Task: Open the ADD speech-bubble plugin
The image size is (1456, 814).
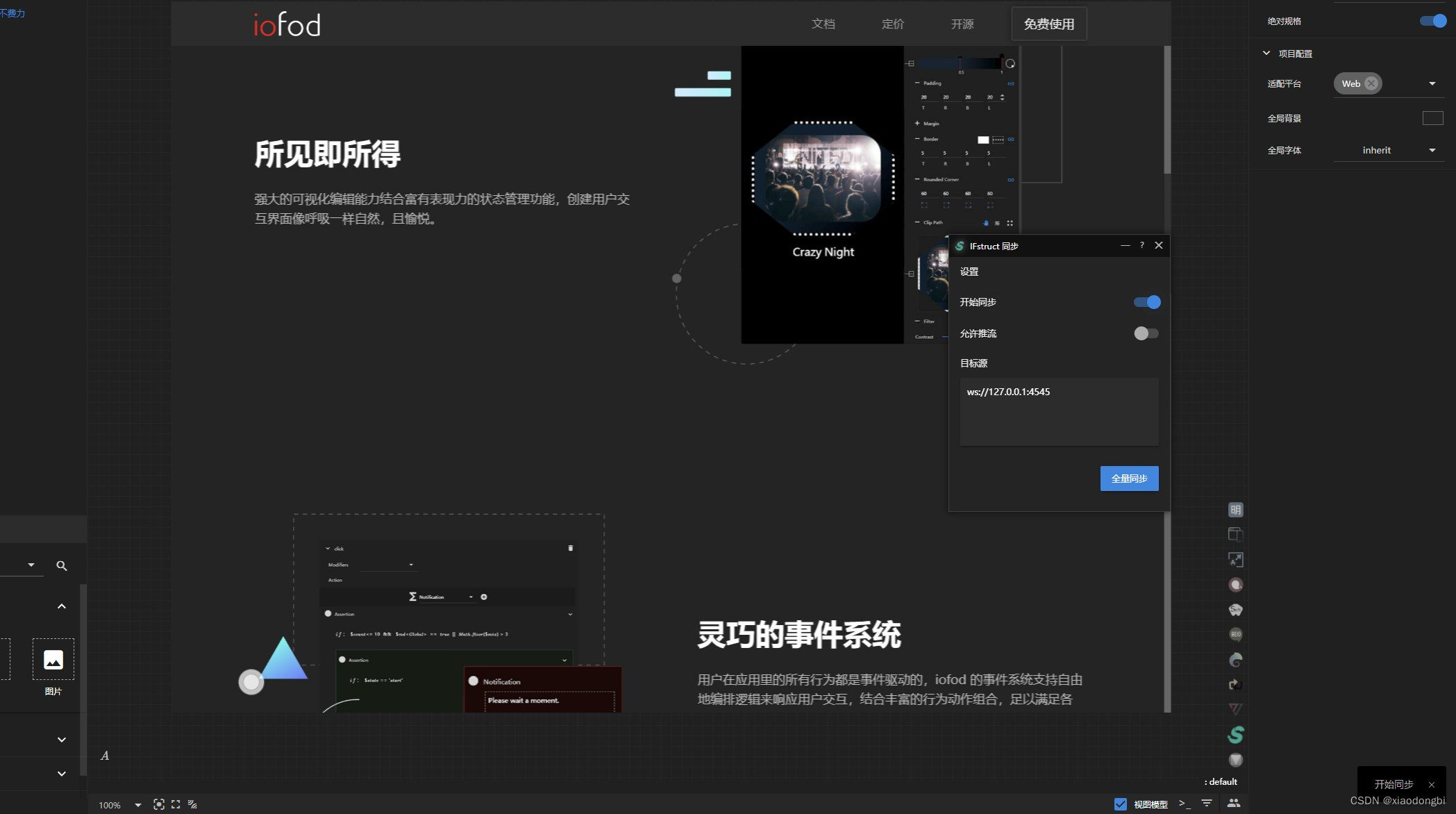Action: click(x=1235, y=634)
